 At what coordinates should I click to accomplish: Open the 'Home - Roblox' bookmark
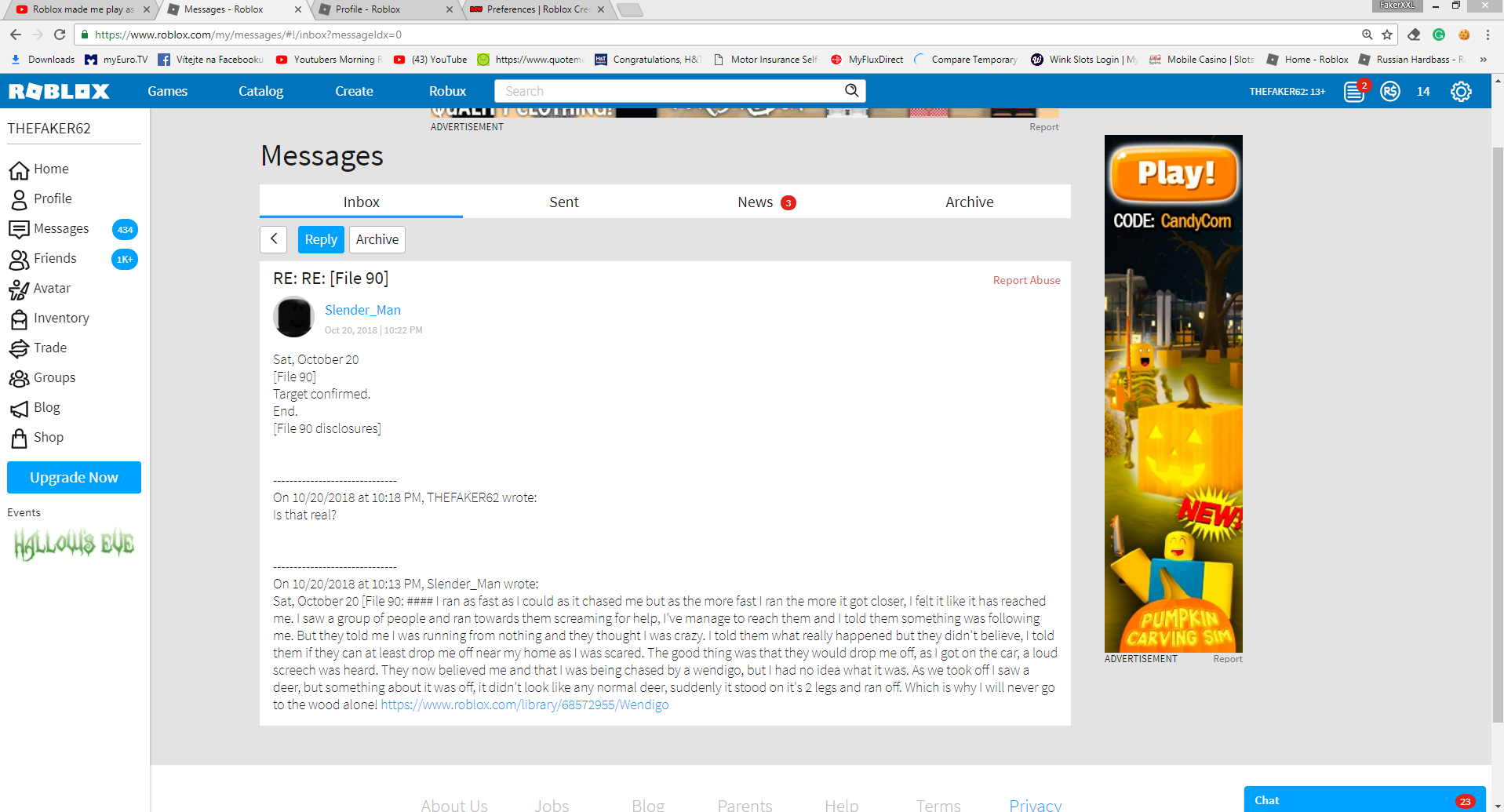(x=1308, y=60)
